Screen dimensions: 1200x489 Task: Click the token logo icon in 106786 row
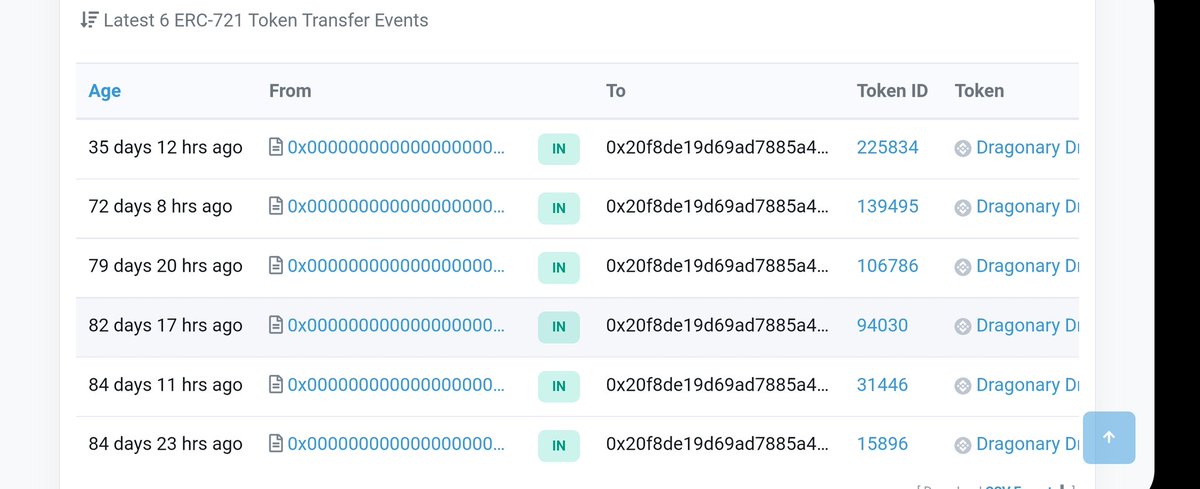click(963, 267)
